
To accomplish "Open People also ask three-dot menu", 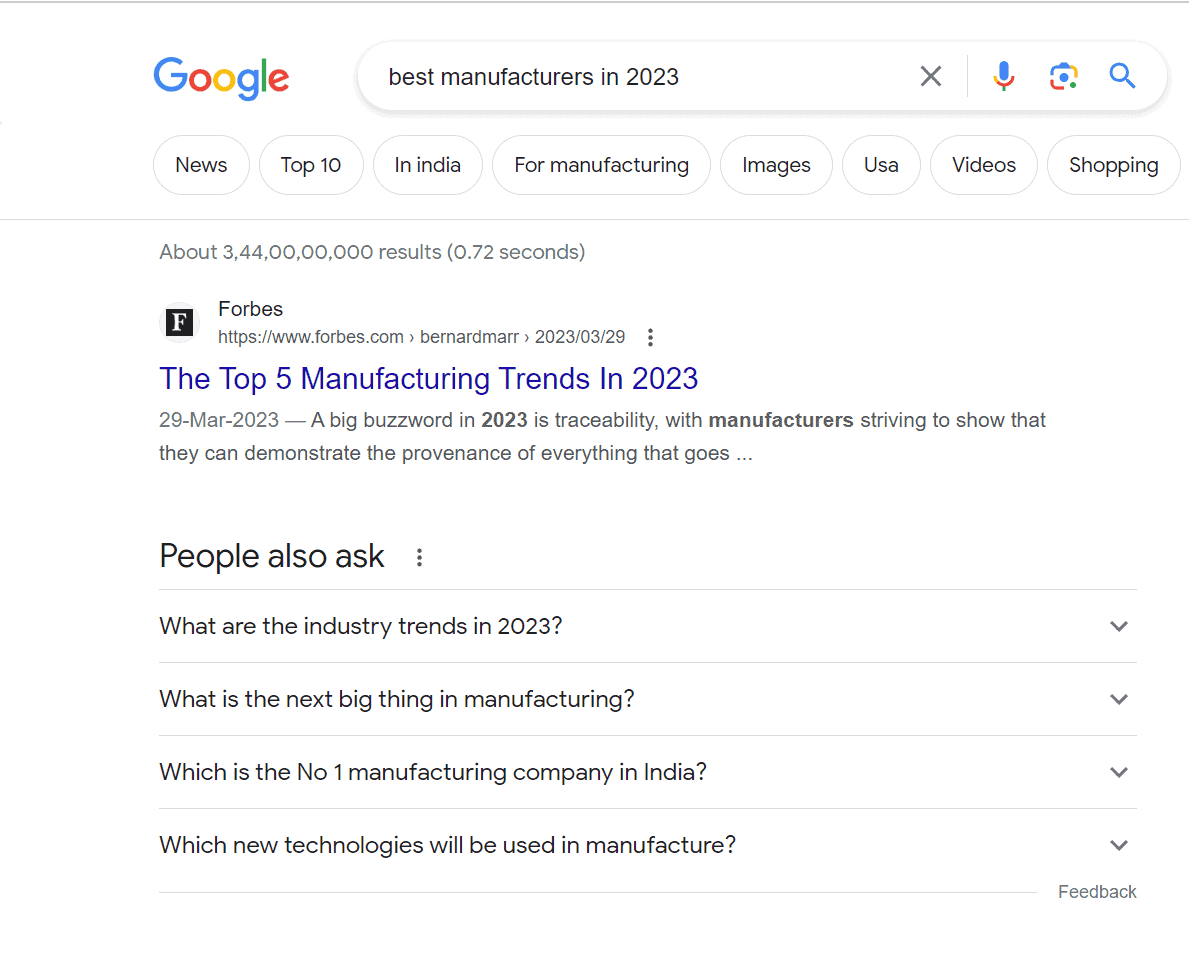I will click(419, 558).
